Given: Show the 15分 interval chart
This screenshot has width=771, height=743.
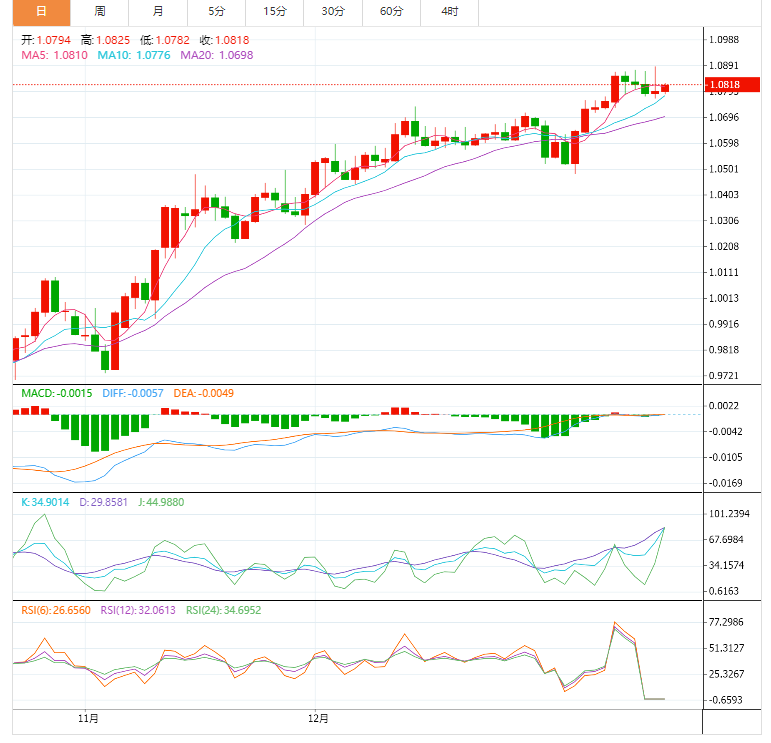Looking at the screenshot, I should [x=275, y=12].
